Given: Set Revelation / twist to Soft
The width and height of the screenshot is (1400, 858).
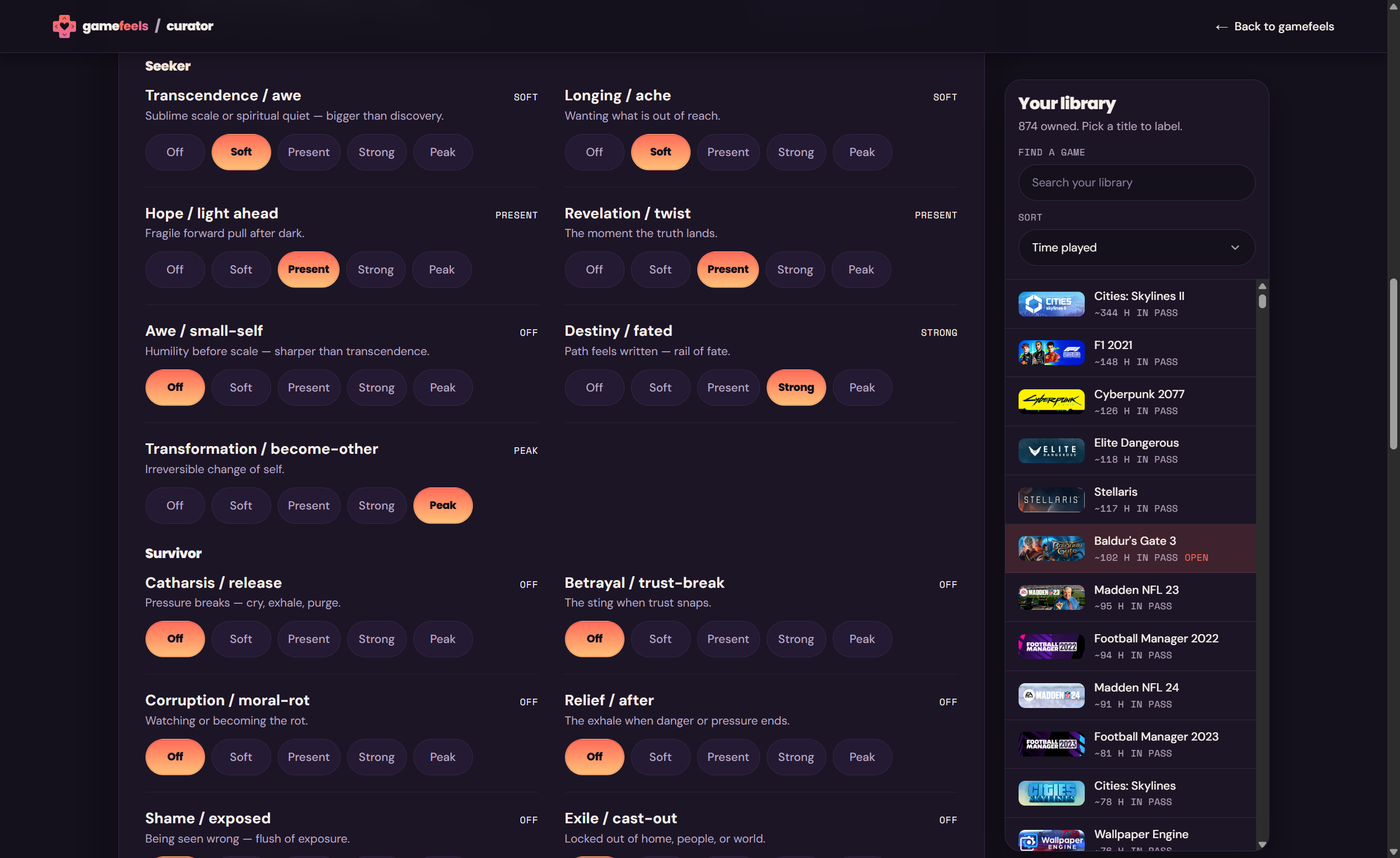Looking at the screenshot, I should tap(660, 270).
